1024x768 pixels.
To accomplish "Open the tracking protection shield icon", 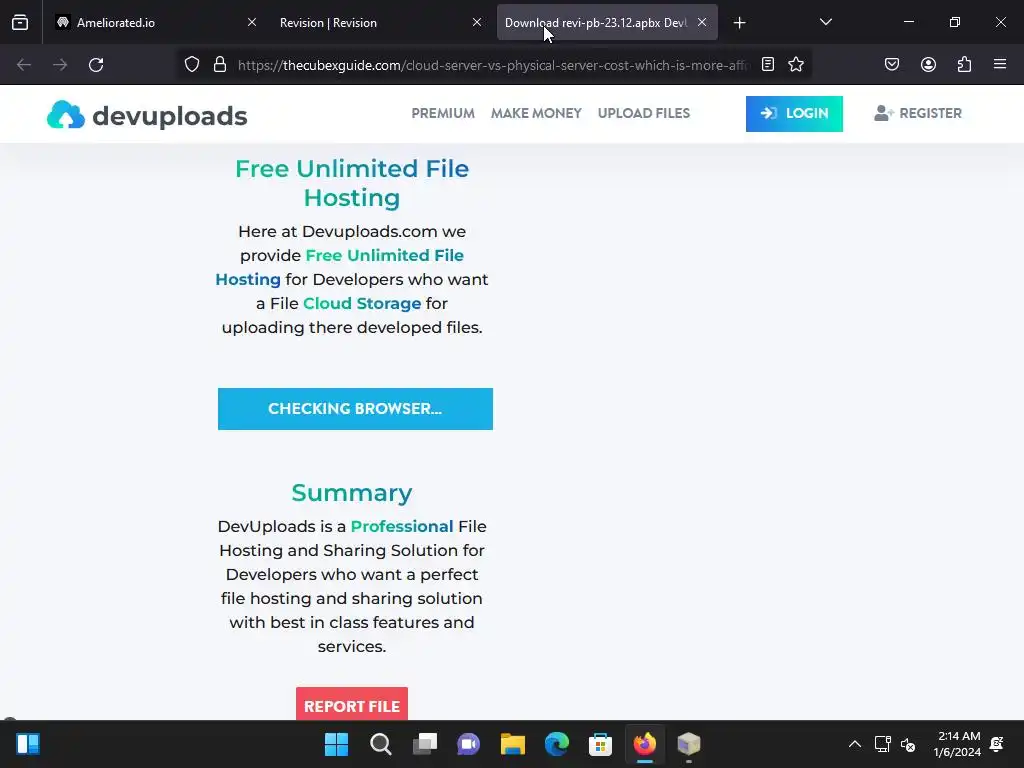I will (x=191, y=65).
